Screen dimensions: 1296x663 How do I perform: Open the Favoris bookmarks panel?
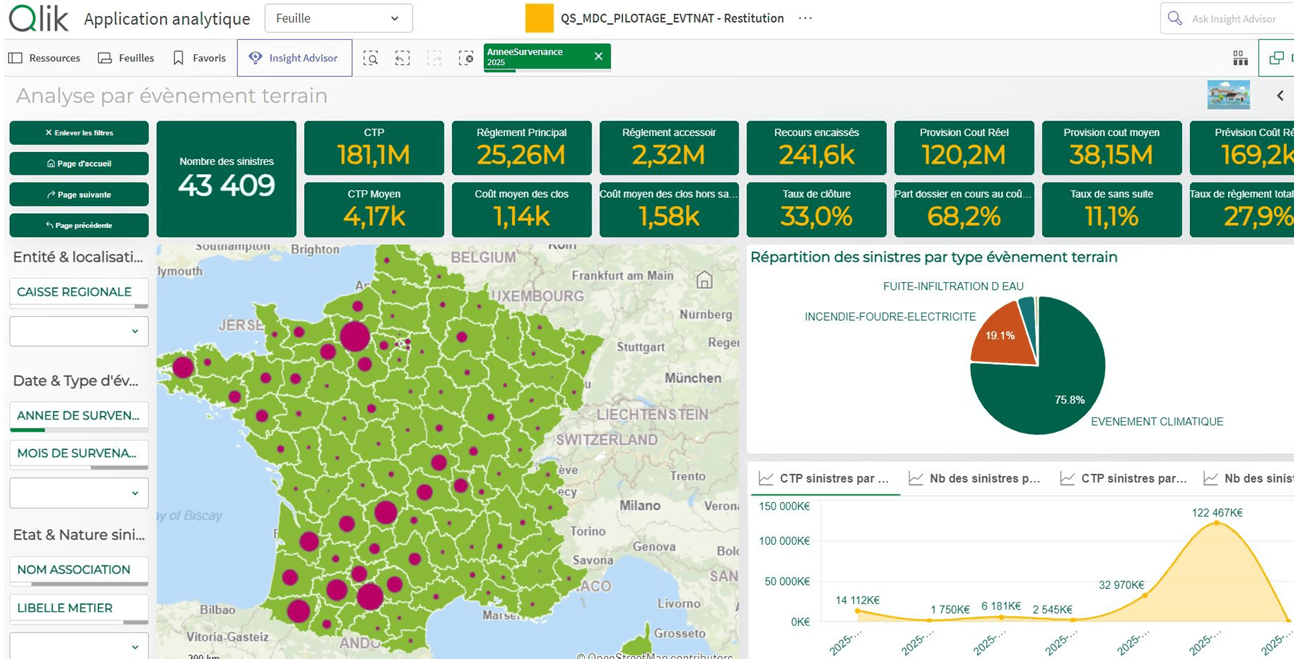tap(198, 58)
